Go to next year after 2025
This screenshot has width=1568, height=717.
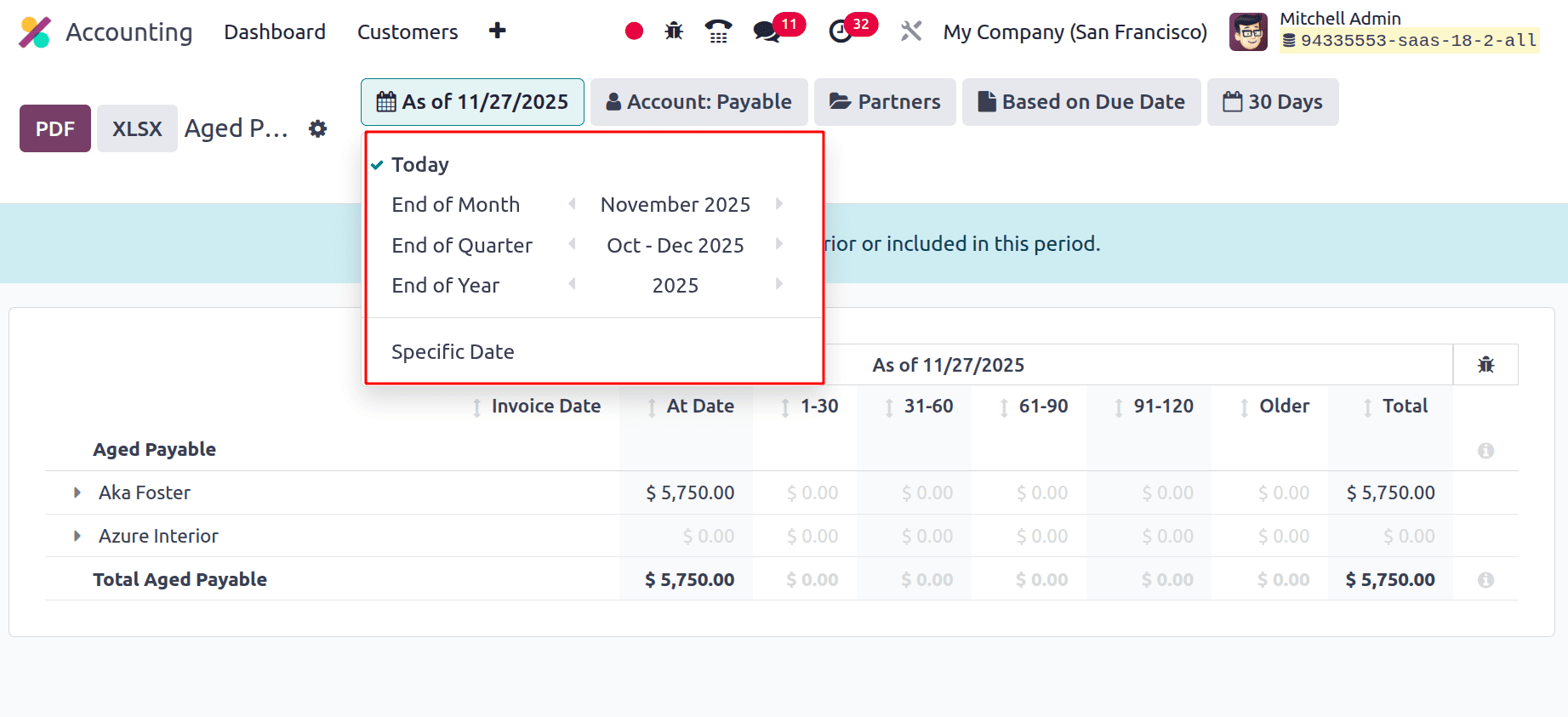pyautogui.click(x=778, y=284)
